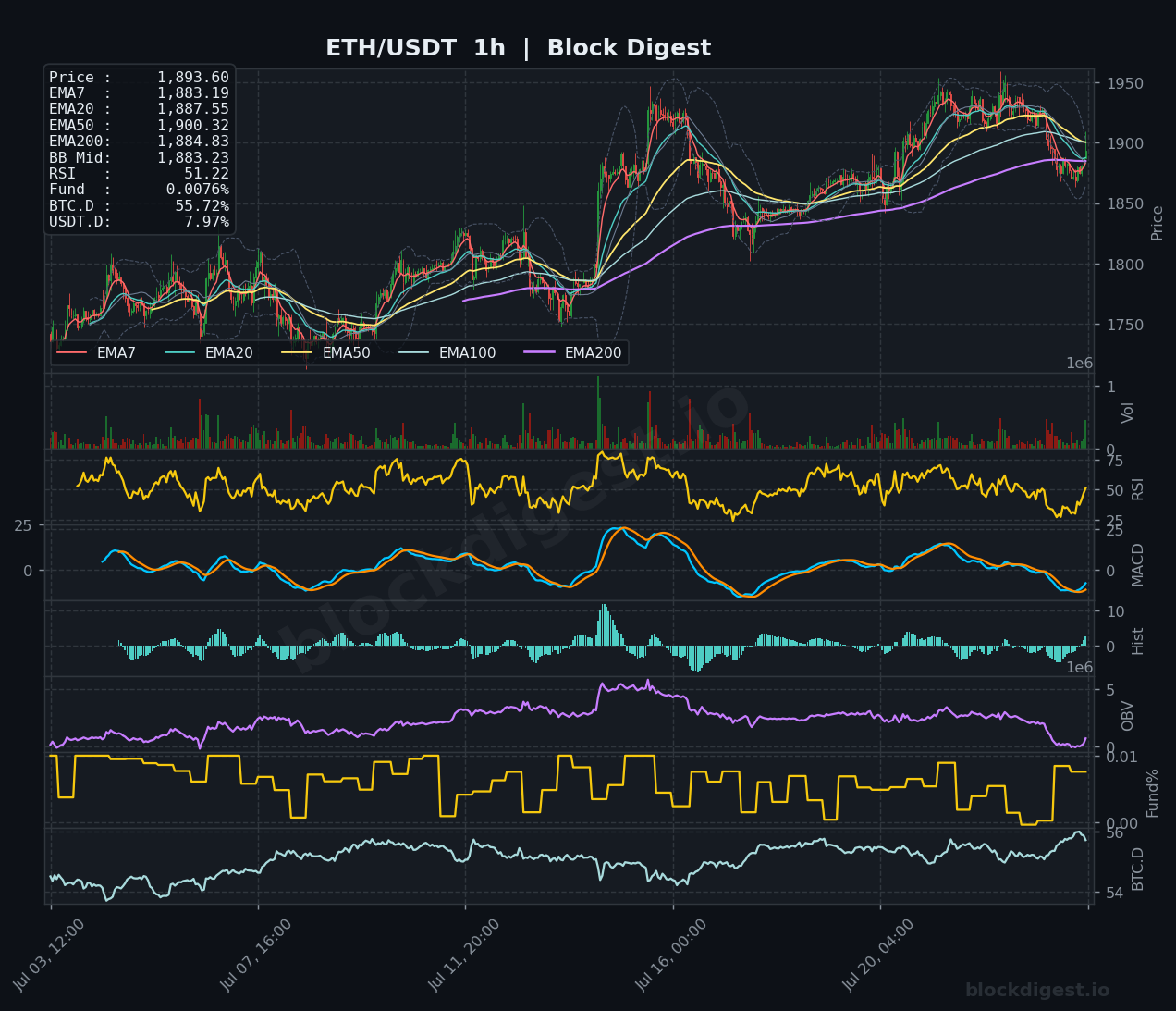Select the BTC.D value 55.72%
1176x1011 pixels.
(x=202, y=206)
